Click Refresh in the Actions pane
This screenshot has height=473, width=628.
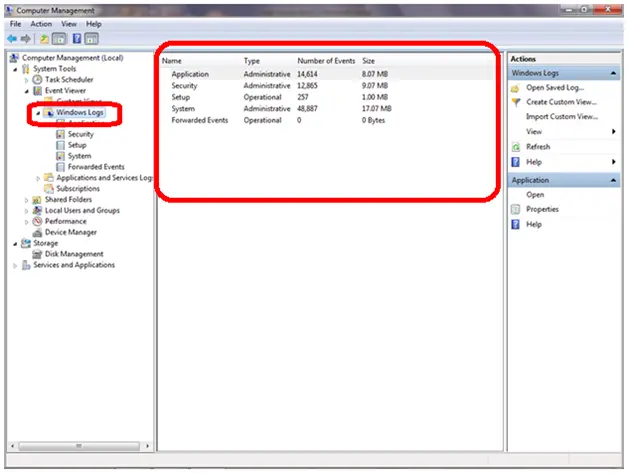(x=538, y=147)
